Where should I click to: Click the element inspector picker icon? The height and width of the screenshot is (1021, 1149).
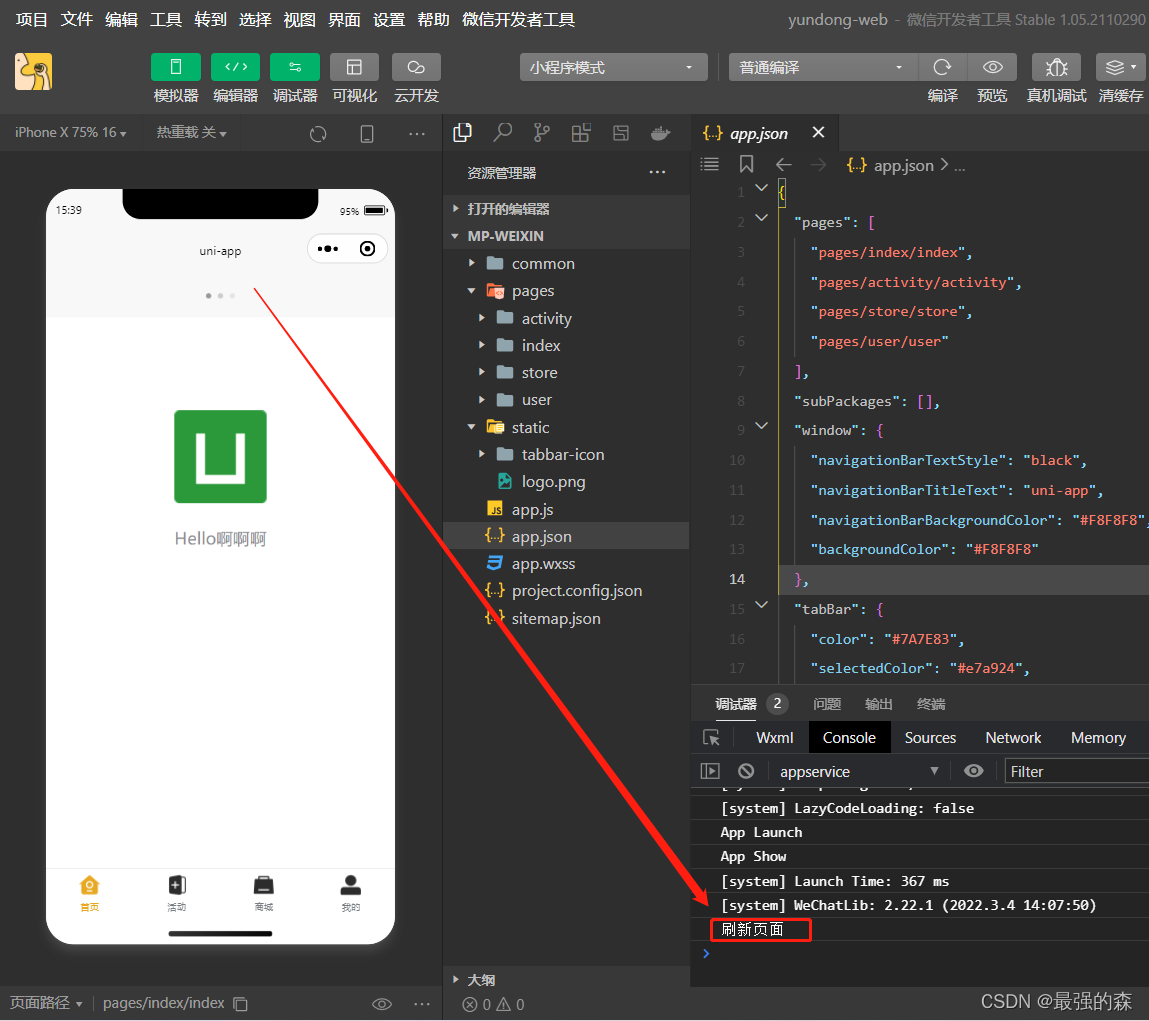712,737
